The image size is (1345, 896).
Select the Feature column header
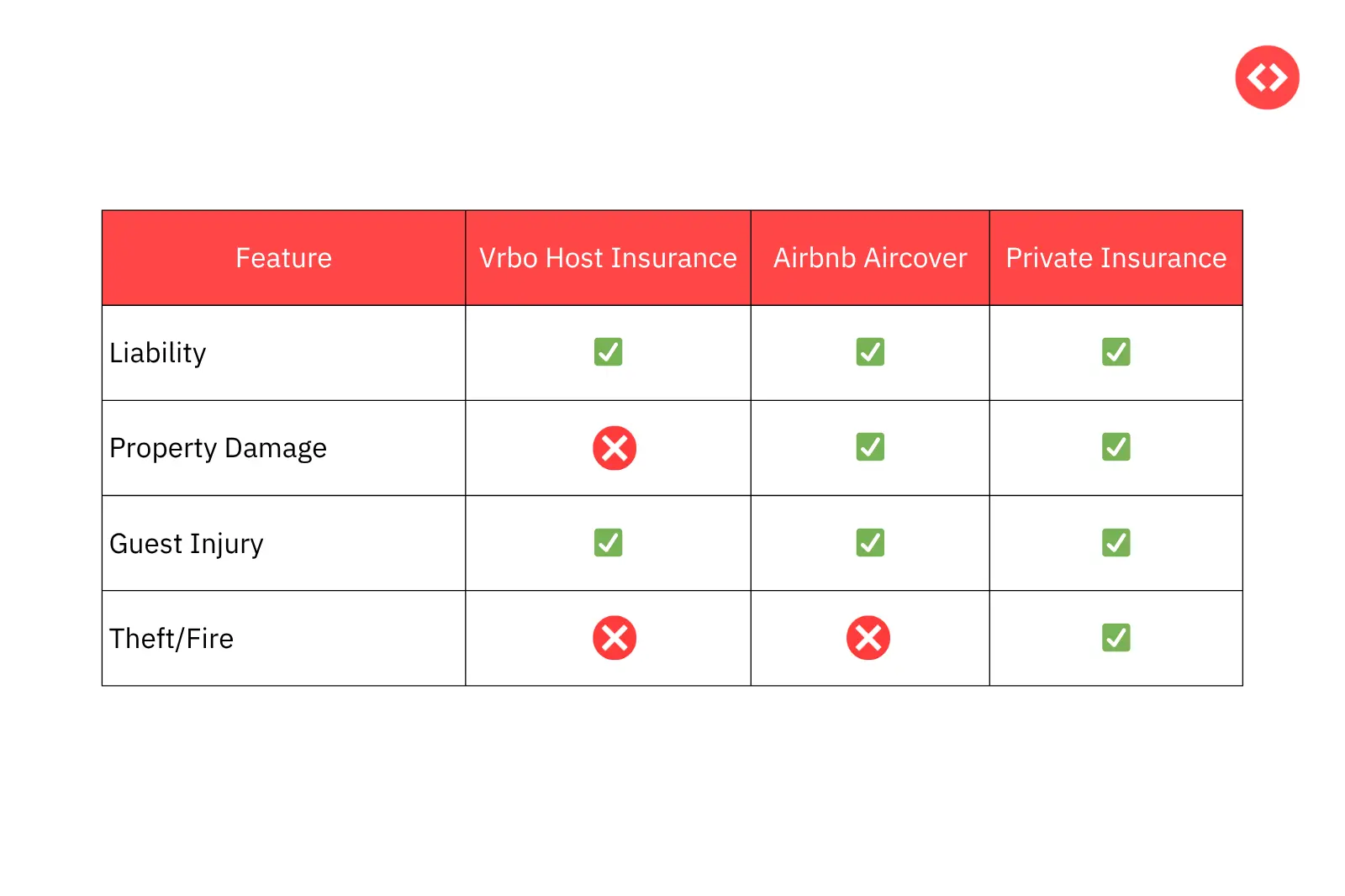click(283, 258)
